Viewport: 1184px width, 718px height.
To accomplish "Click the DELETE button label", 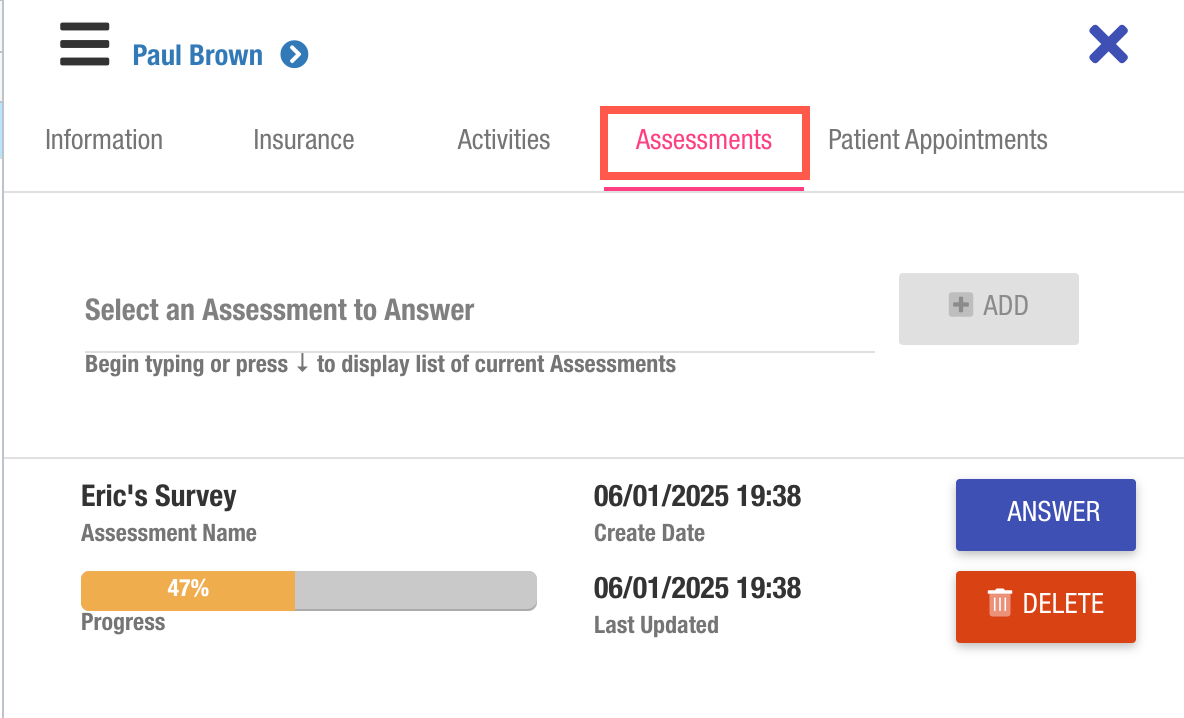I will click(x=1062, y=604).
